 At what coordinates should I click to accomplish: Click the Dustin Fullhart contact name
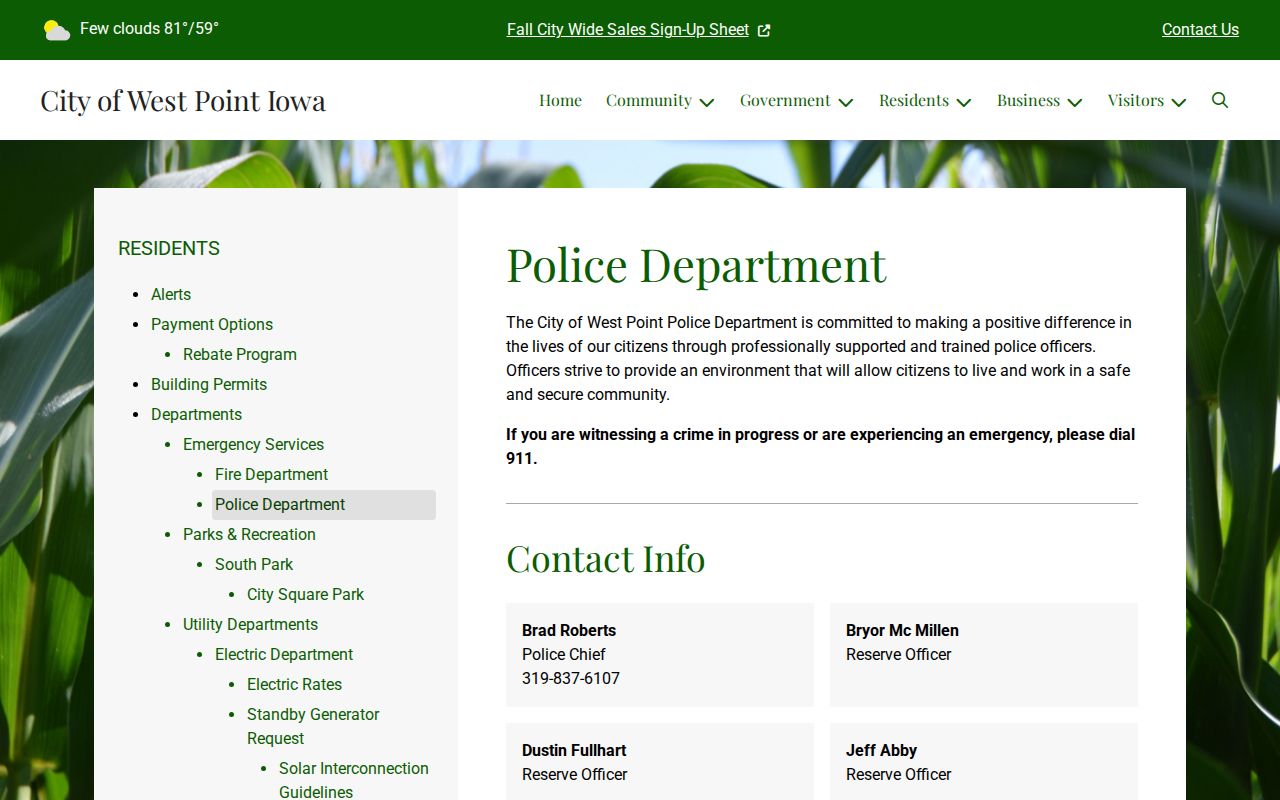tap(574, 750)
